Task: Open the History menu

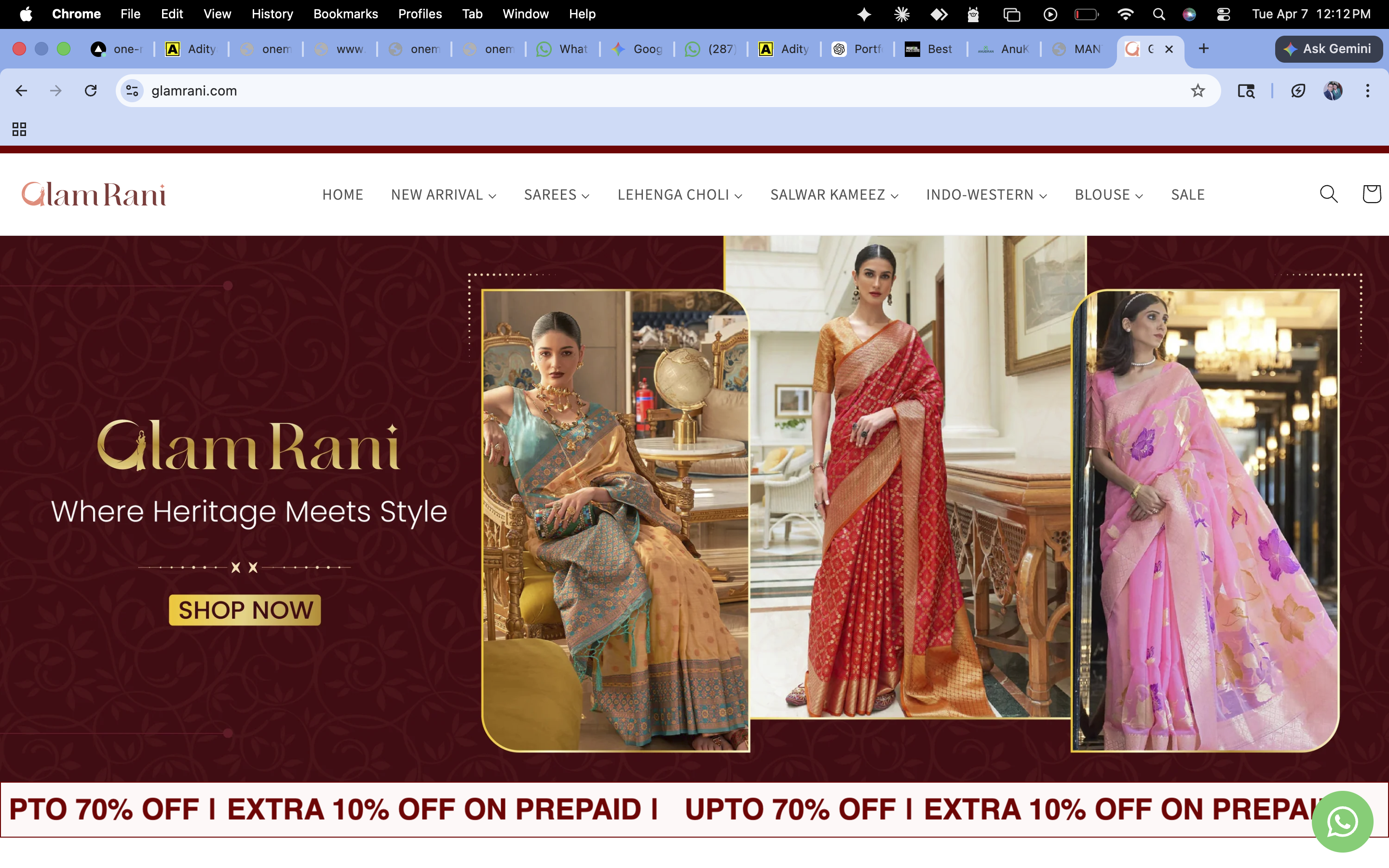Action: pyautogui.click(x=272, y=14)
